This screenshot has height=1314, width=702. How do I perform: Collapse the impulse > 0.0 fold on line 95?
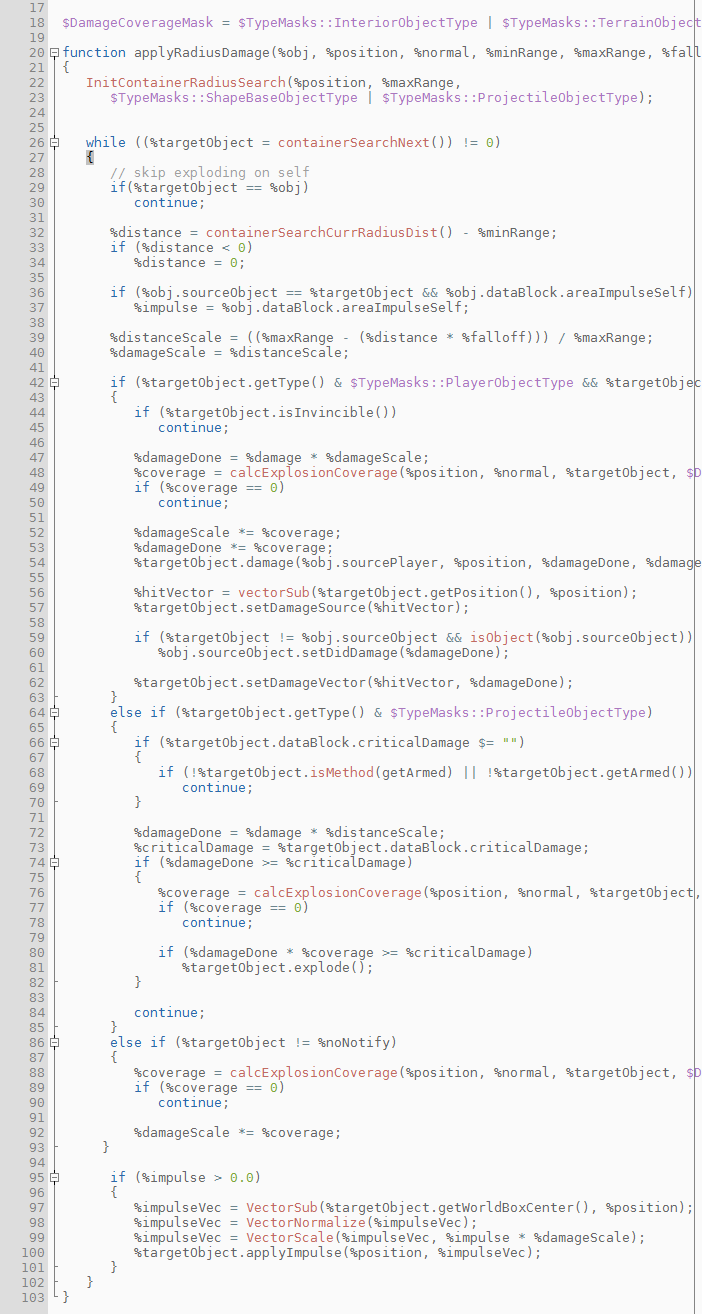click(54, 1177)
